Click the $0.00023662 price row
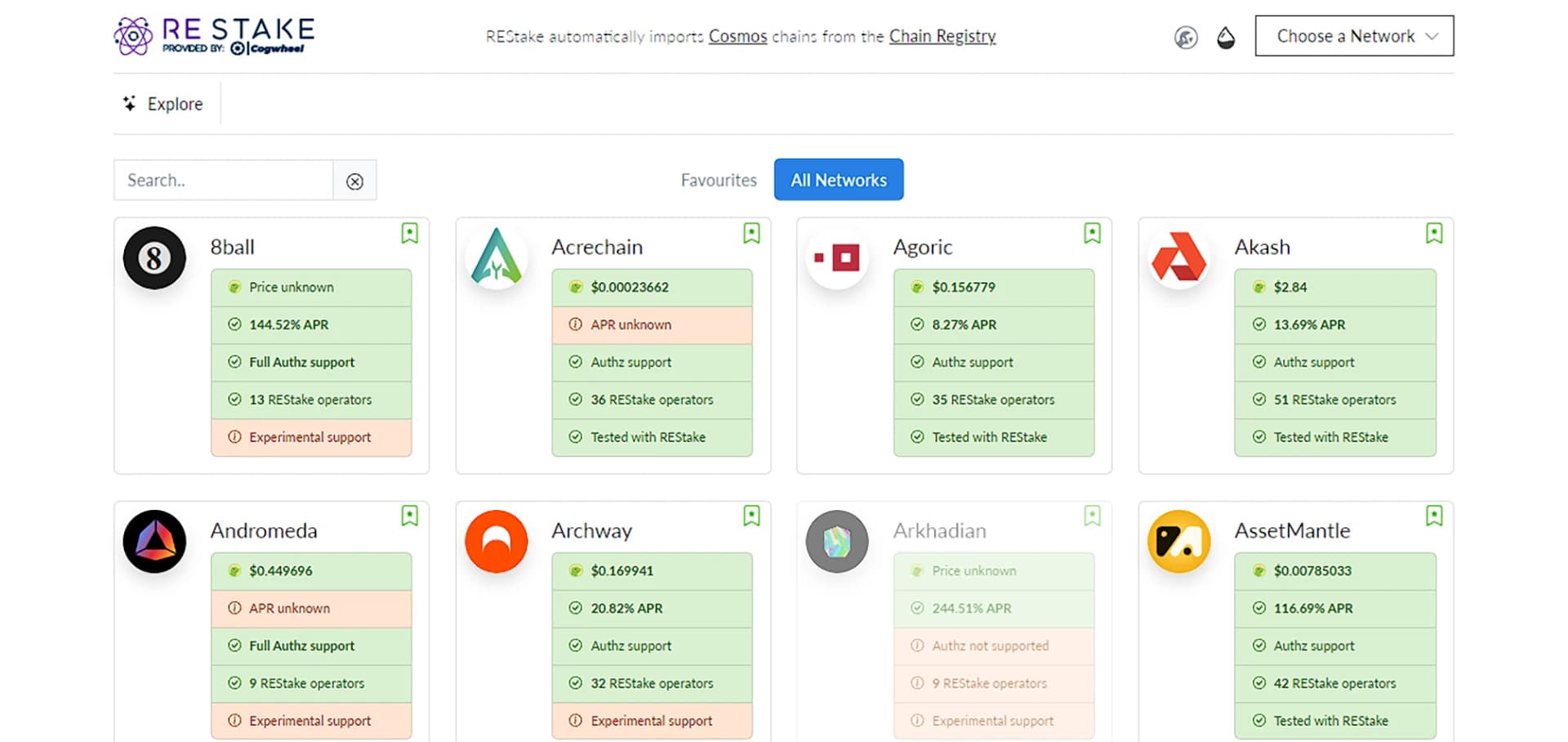This screenshot has height=742, width=1568. pyautogui.click(x=652, y=288)
